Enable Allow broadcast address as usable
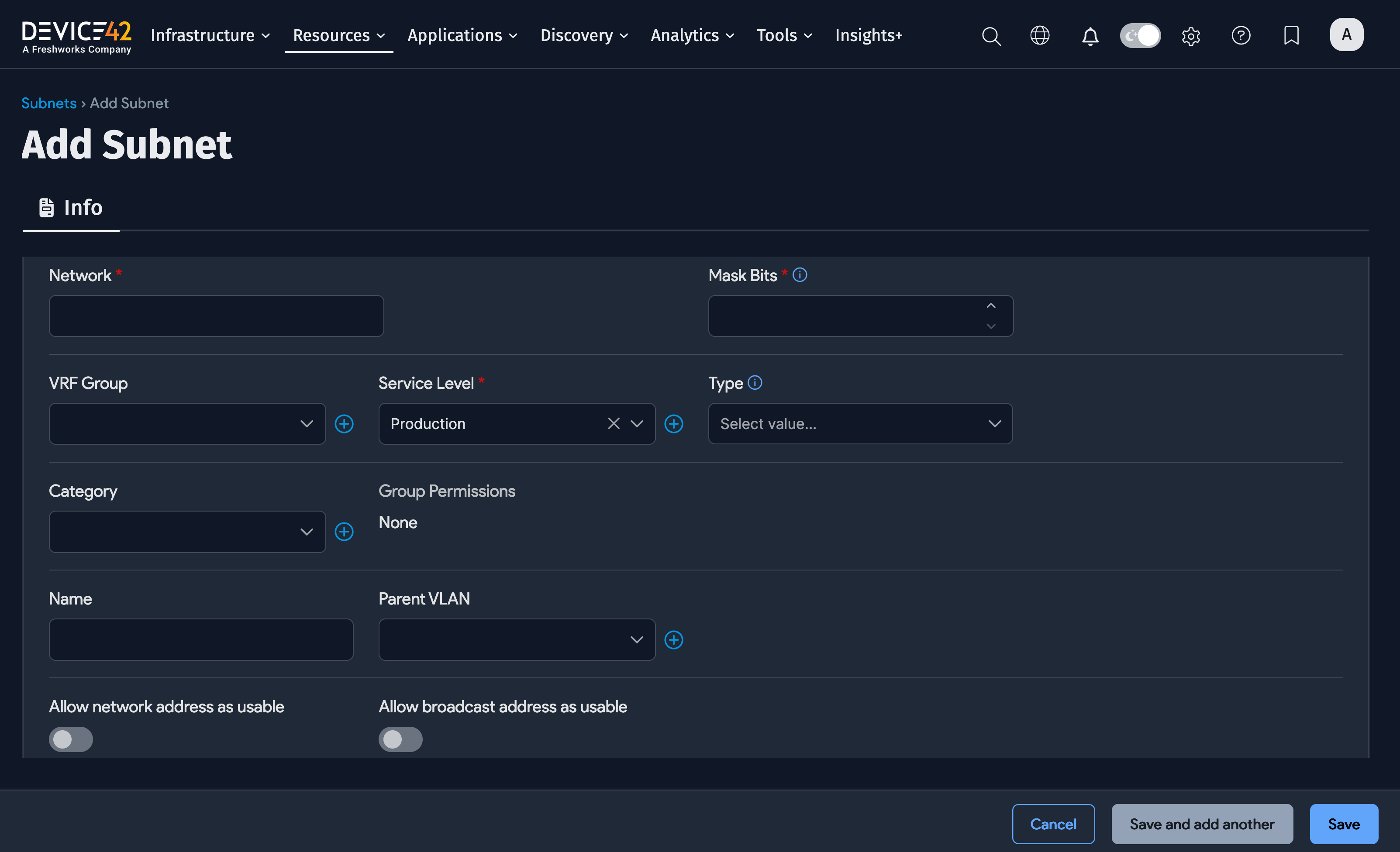The width and height of the screenshot is (1400, 852). pos(400,739)
